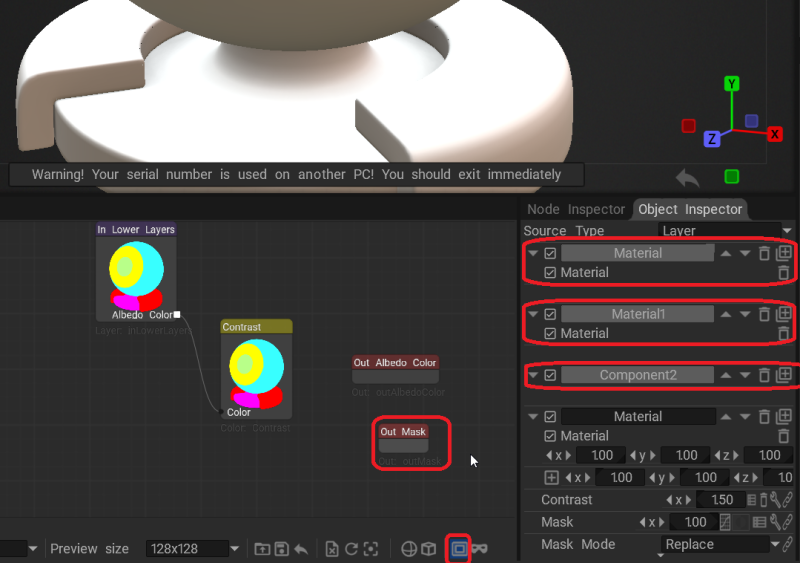Click the blue Z axis on the viewport gizmo
Screen dimensions: 800x563
(712, 139)
